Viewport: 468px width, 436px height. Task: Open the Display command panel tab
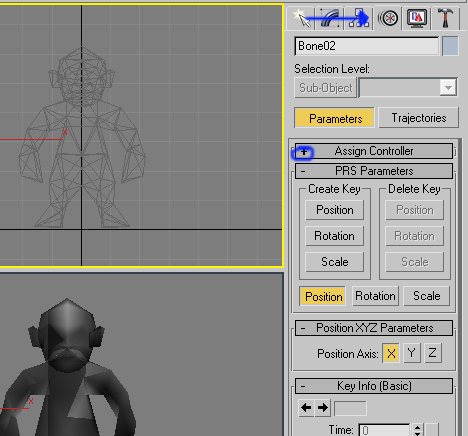pyautogui.click(x=417, y=18)
